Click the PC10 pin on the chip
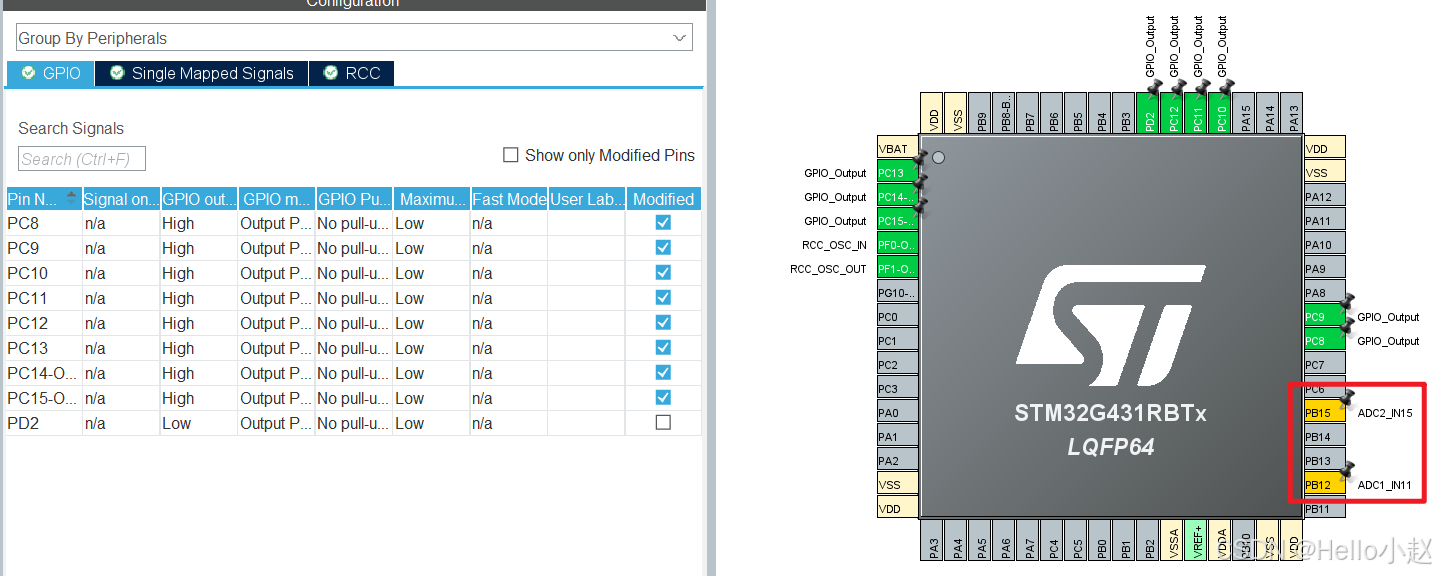1437x576 pixels. [1221, 113]
